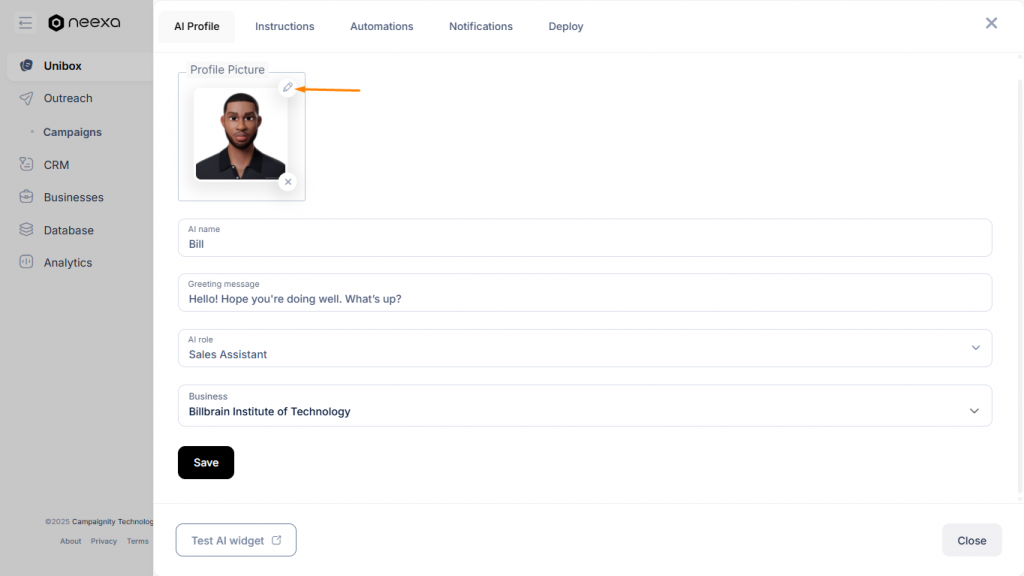Open the Automations tab
Viewport: 1024px width, 576px height.
381,26
